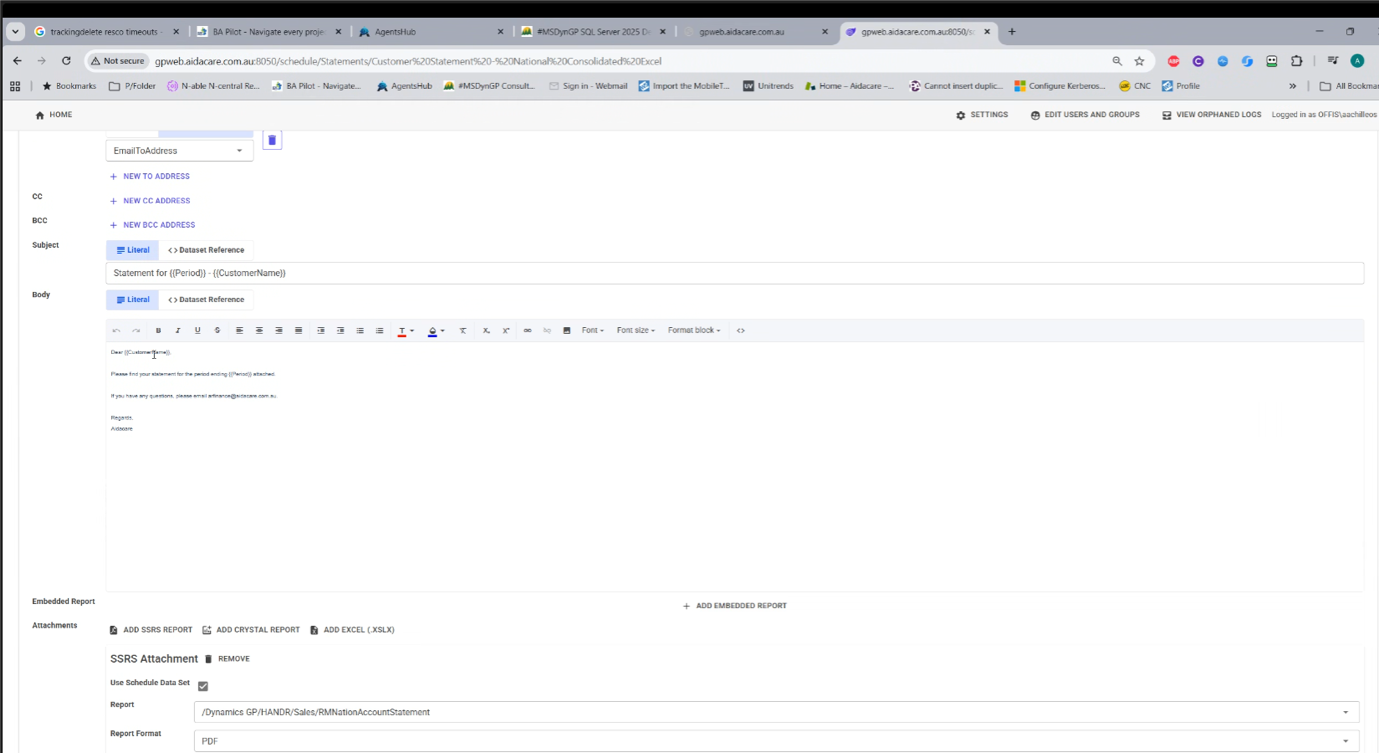Open the Font size dropdown
This screenshot has width=1379, height=753.
pyautogui.click(x=636, y=330)
